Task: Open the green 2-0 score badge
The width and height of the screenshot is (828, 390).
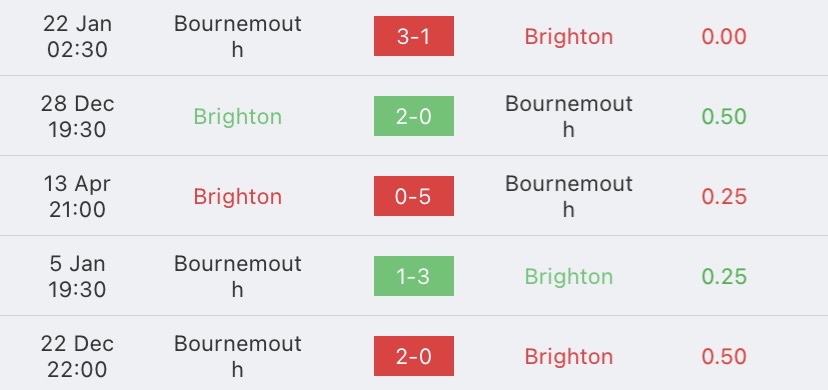Action: [x=413, y=116]
